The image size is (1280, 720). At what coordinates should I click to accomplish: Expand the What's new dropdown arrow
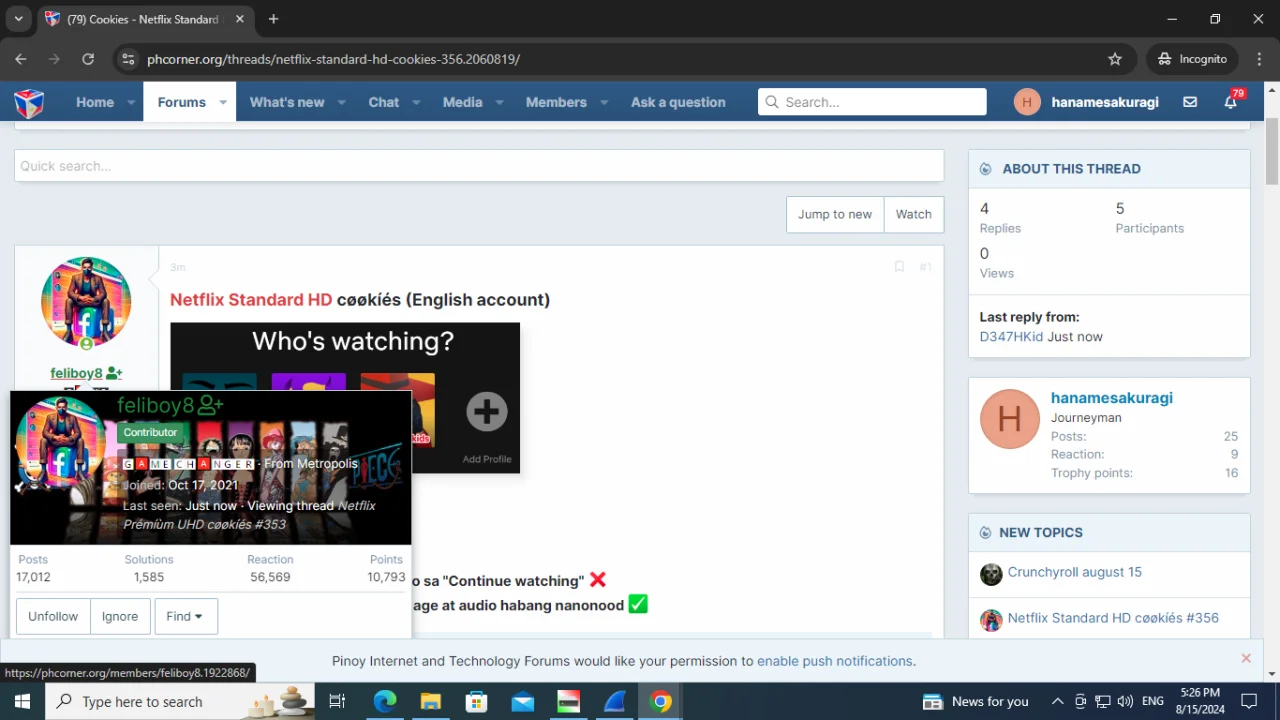[341, 102]
